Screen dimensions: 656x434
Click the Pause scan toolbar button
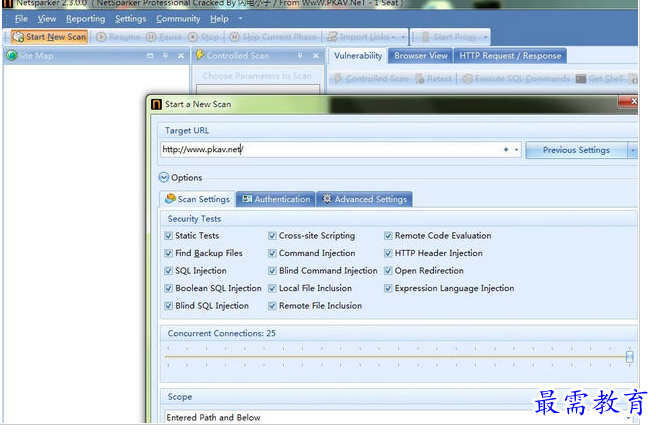tap(164, 37)
